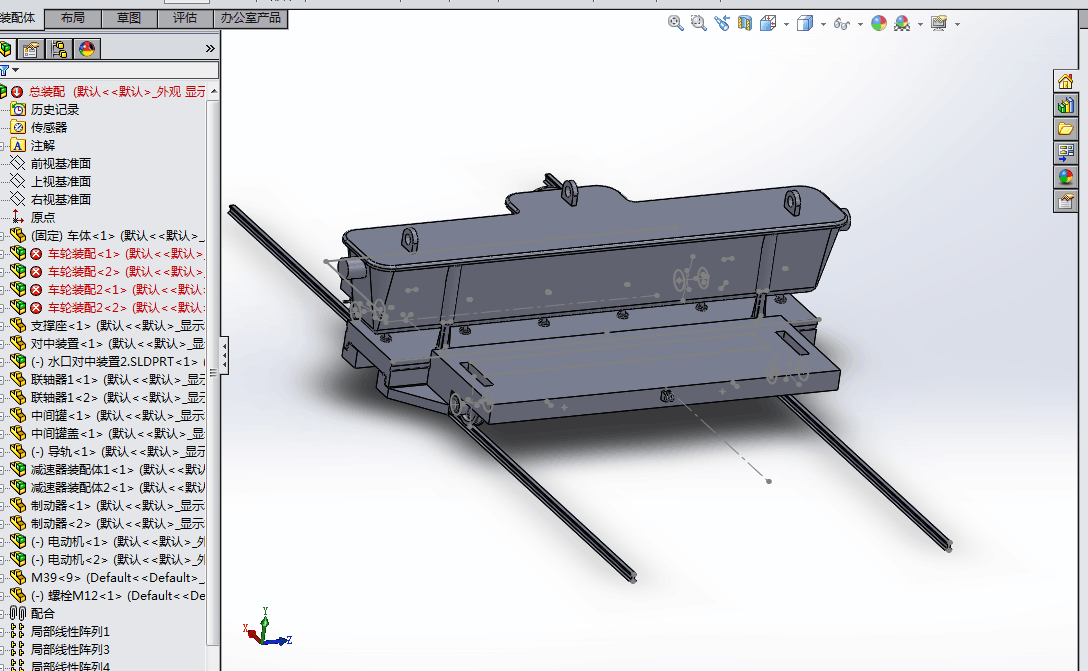The height and width of the screenshot is (671, 1088).
Task: Open the tree filter dropdown arrow
Action: (x=15, y=70)
